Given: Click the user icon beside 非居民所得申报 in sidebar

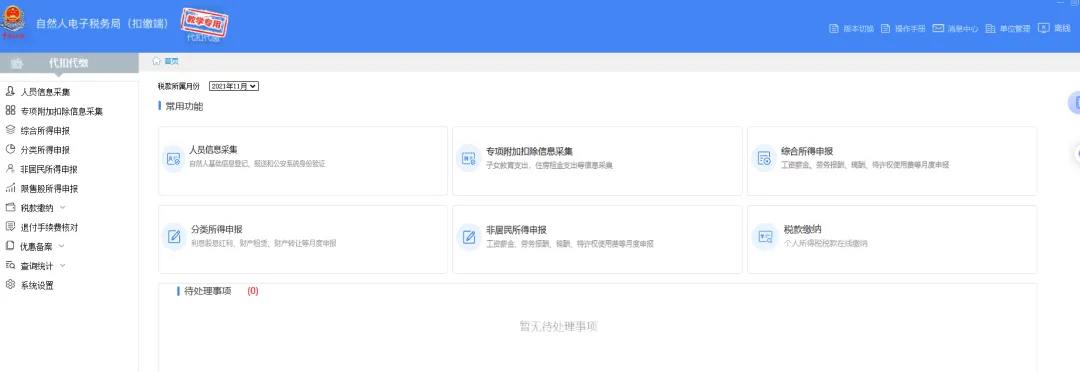Looking at the screenshot, I should (10, 169).
